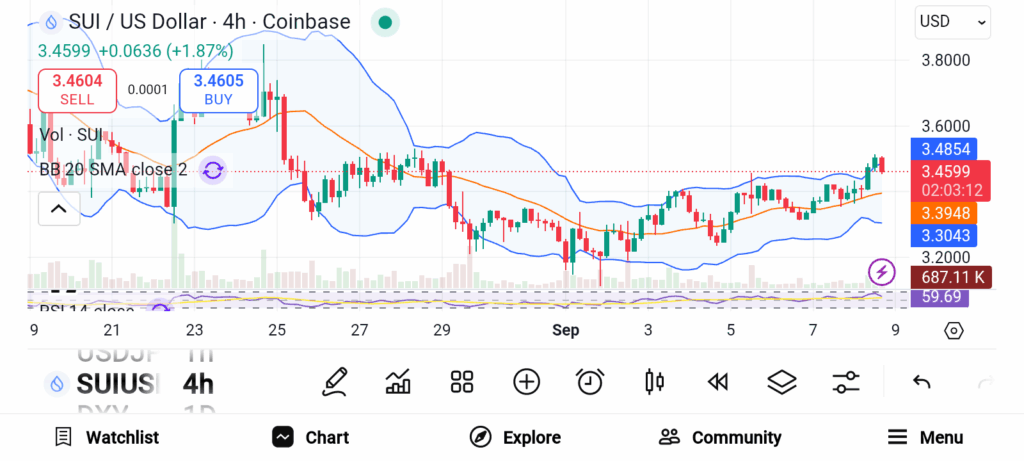The image size is (1024, 461).
Task: Tap the purple lightning bolt button
Action: click(x=881, y=271)
